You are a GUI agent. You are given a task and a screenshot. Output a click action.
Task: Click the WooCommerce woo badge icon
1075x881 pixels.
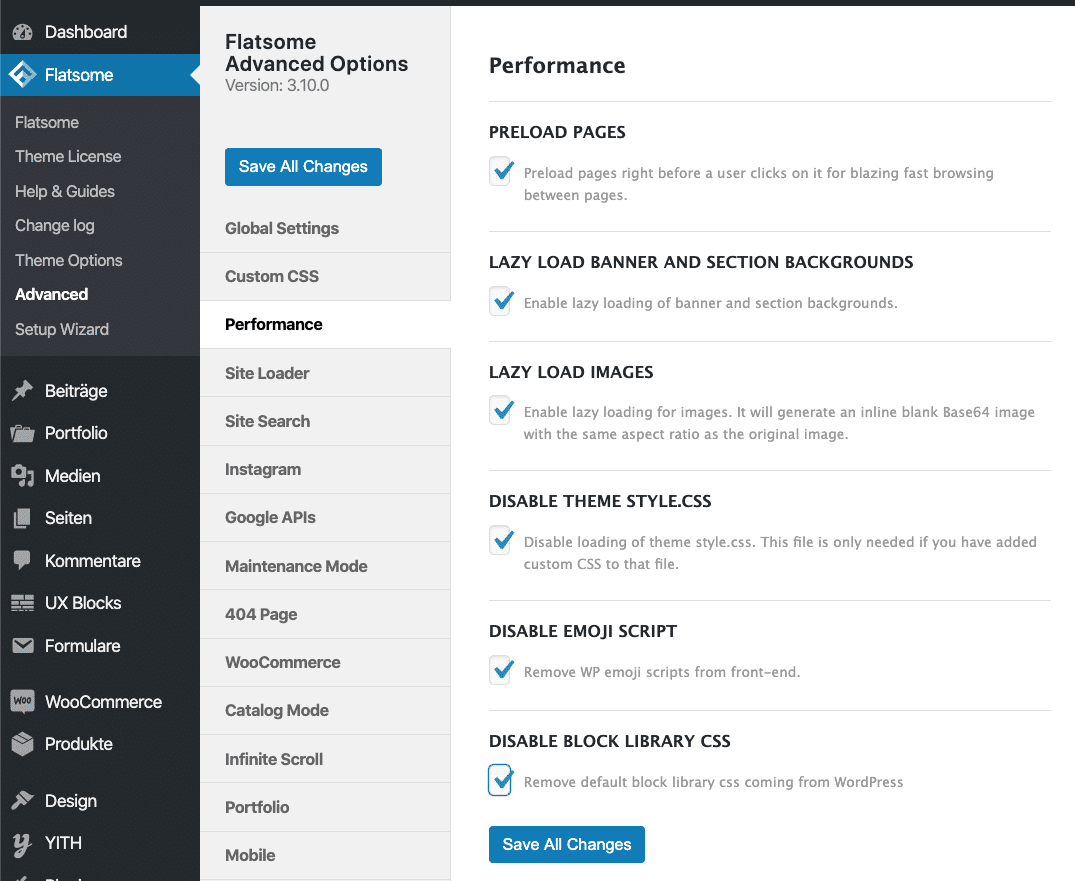point(23,701)
